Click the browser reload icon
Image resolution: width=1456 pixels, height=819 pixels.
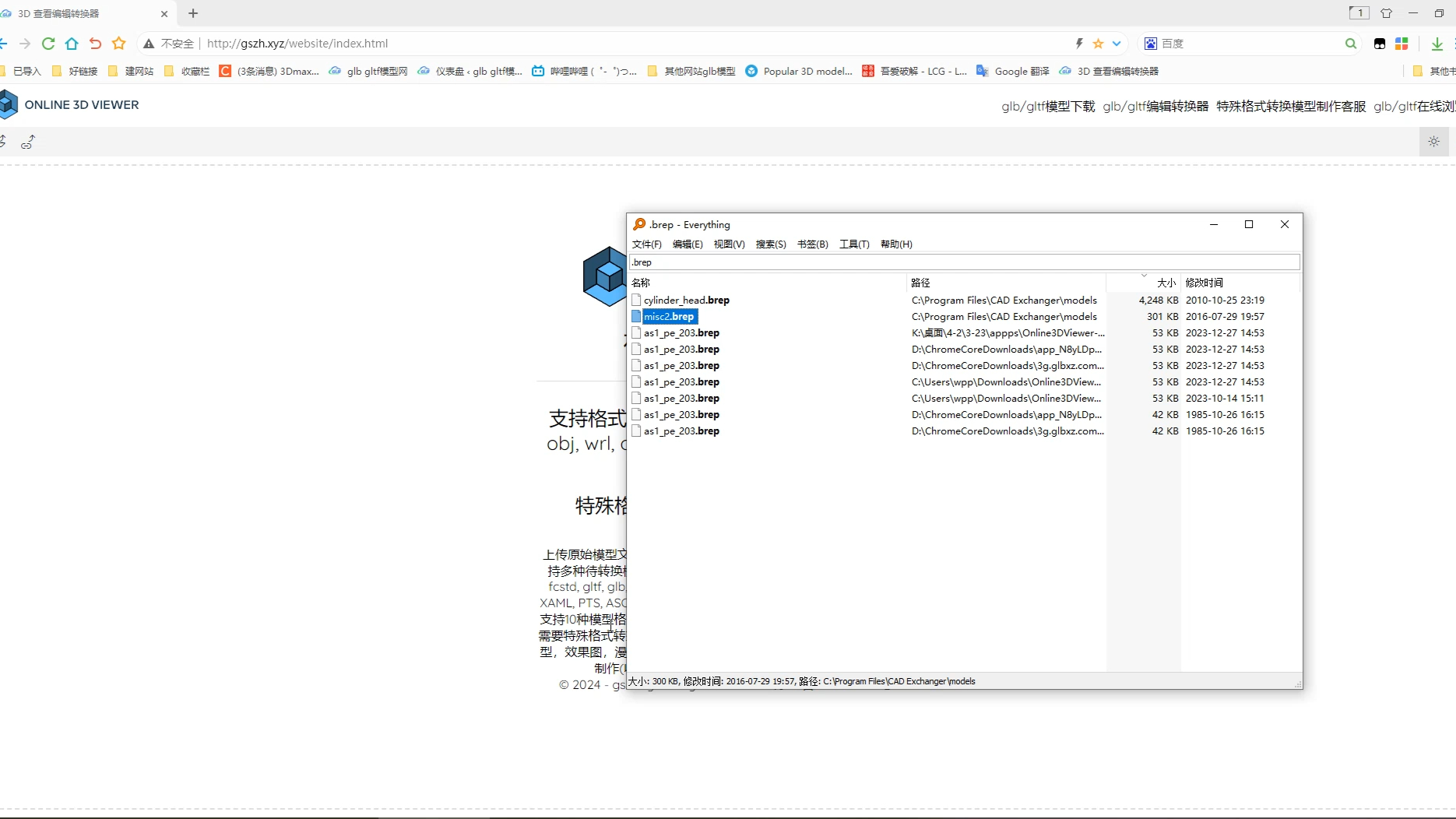tap(48, 44)
